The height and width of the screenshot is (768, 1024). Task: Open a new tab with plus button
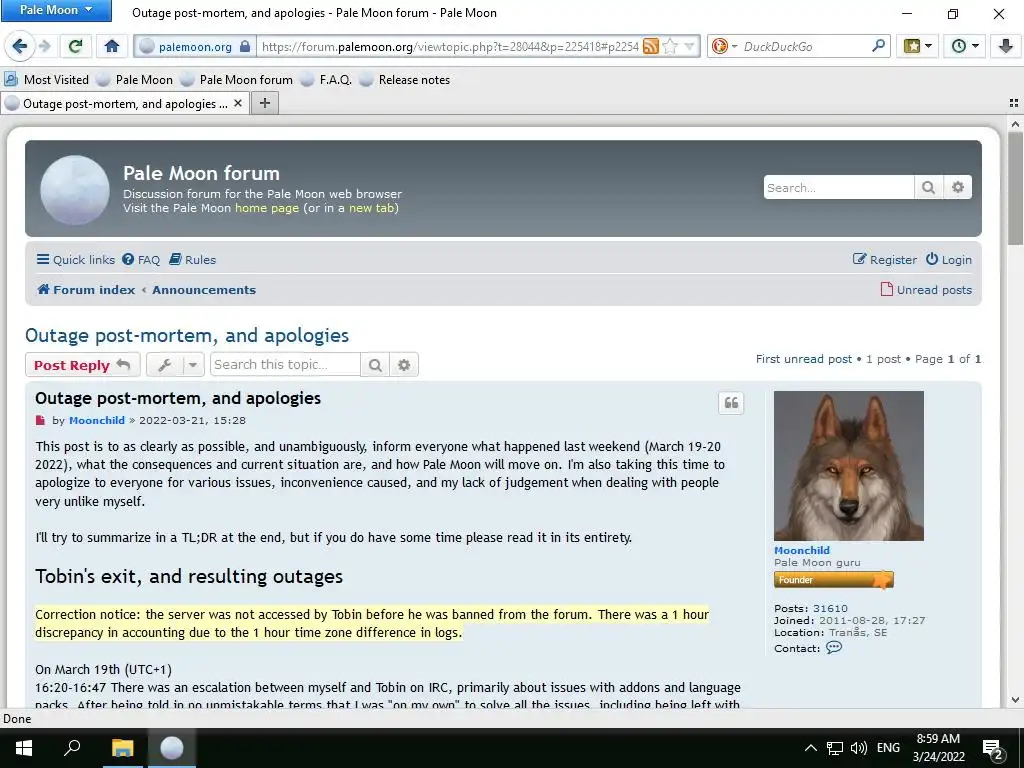point(264,103)
